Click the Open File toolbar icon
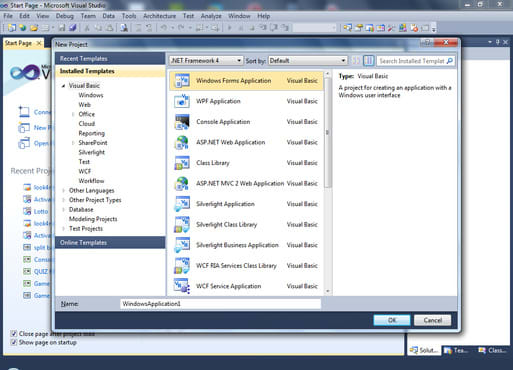Image resolution: width=513 pixels, height=370 pixels. pos(34,28)
